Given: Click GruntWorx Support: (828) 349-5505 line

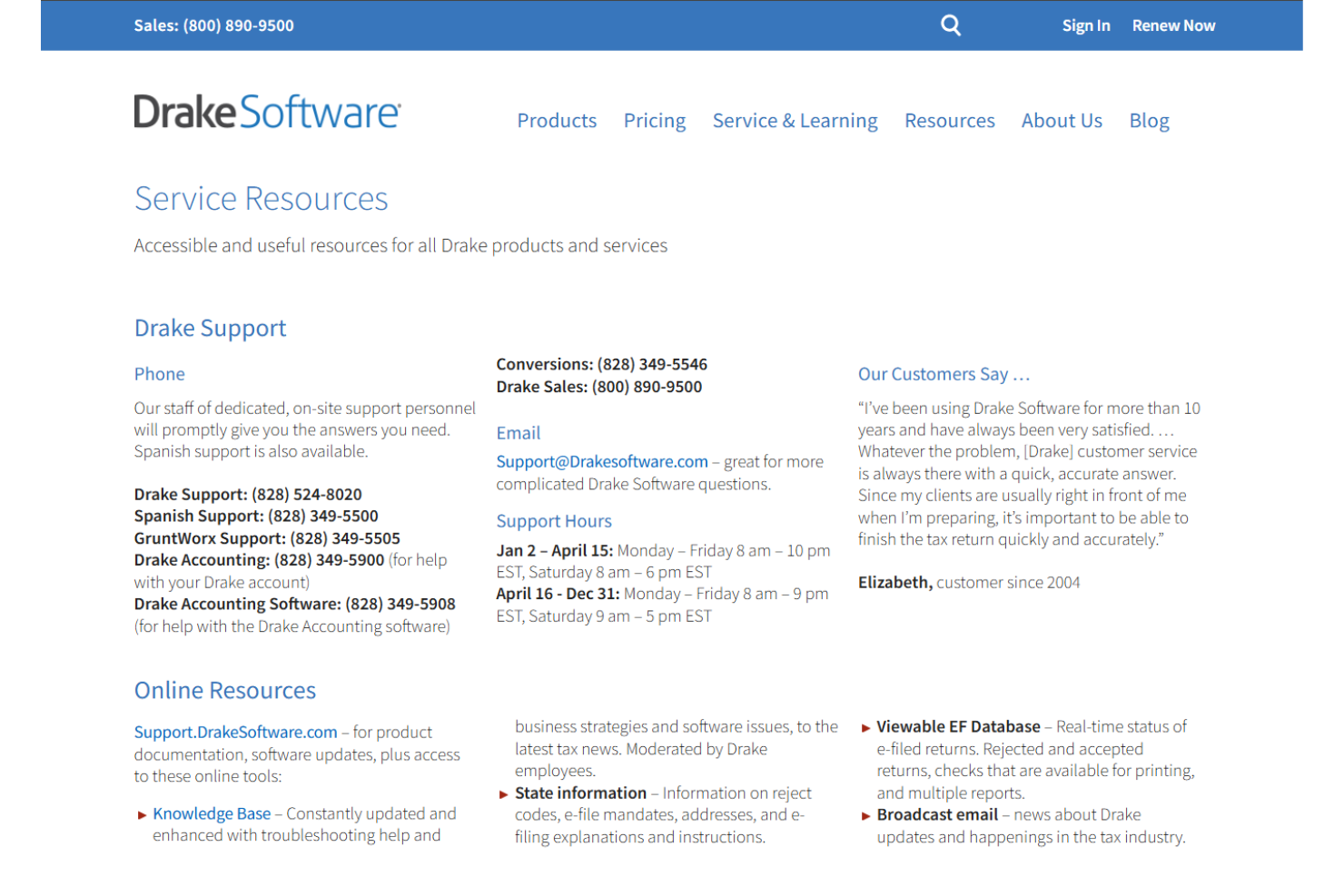Looking at the screenshot, I should point(267,538).
